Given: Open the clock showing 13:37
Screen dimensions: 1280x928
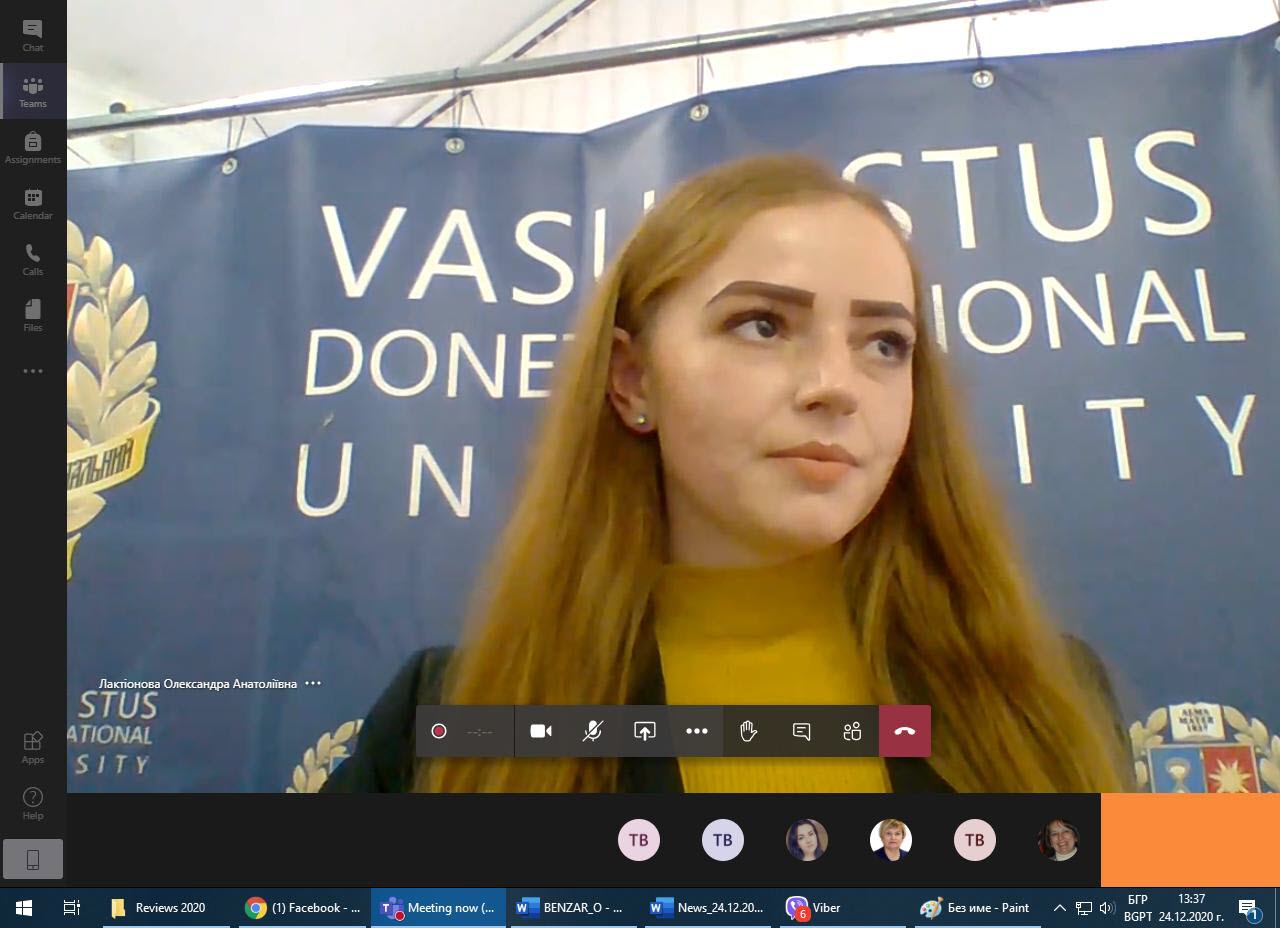Looking at the screenshot, I should click(x=1191, y=908).
